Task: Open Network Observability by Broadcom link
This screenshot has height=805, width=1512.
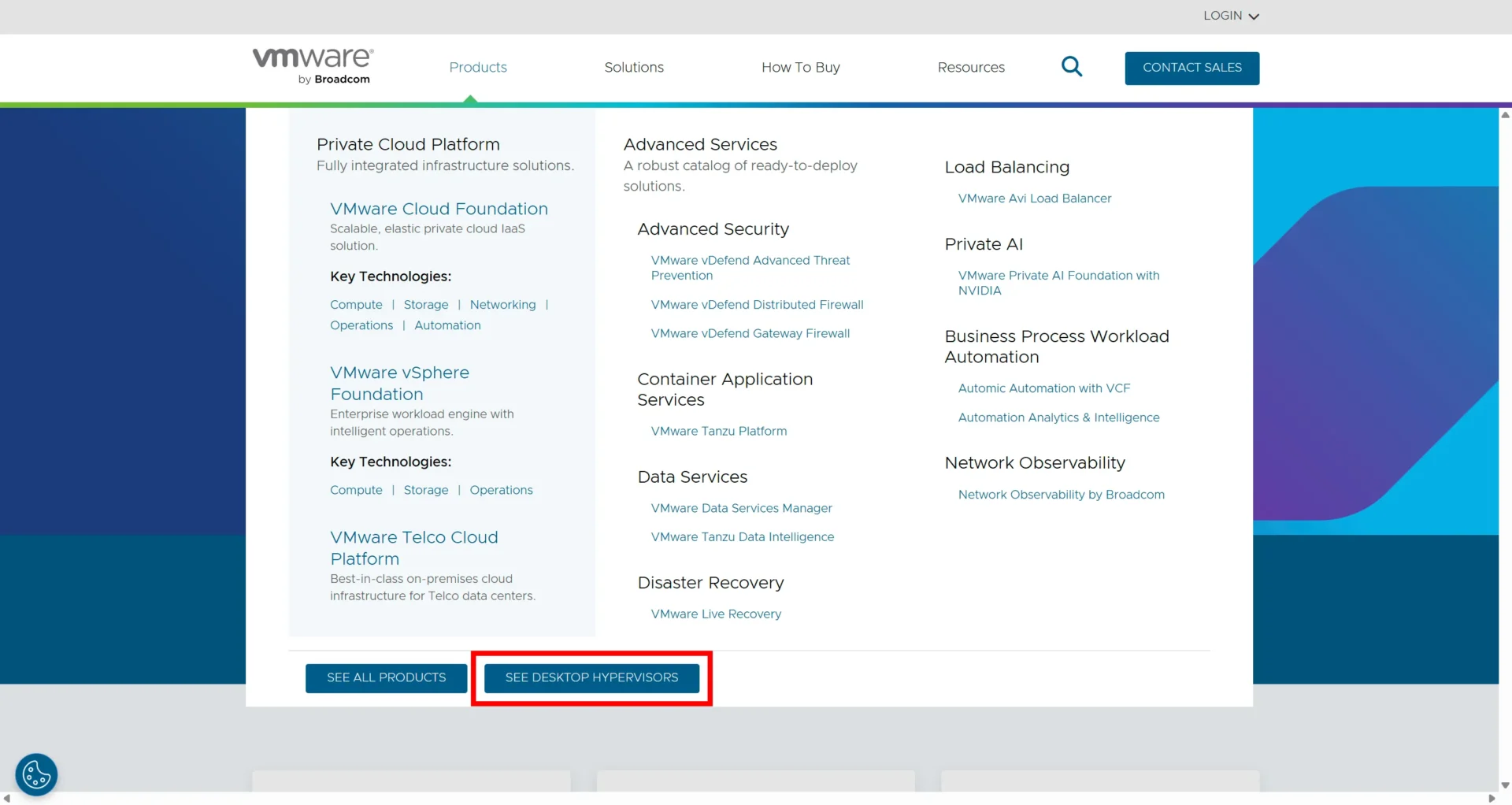Action: [1061, 495]
